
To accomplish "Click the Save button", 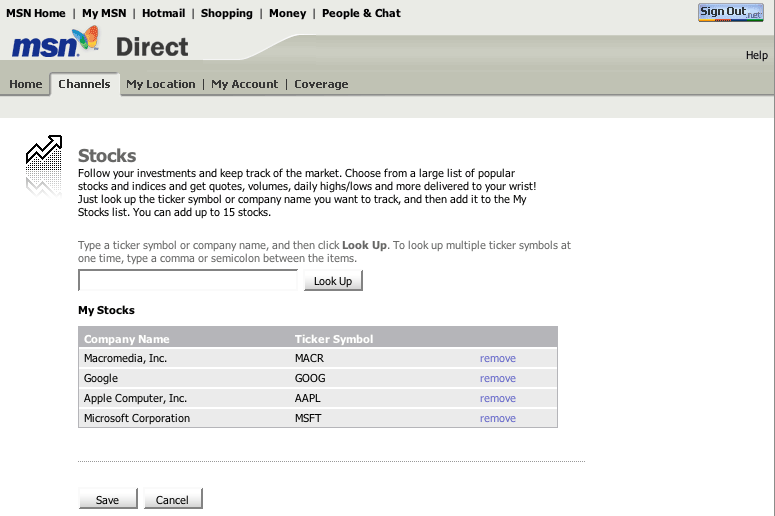I will pos(108,499).
